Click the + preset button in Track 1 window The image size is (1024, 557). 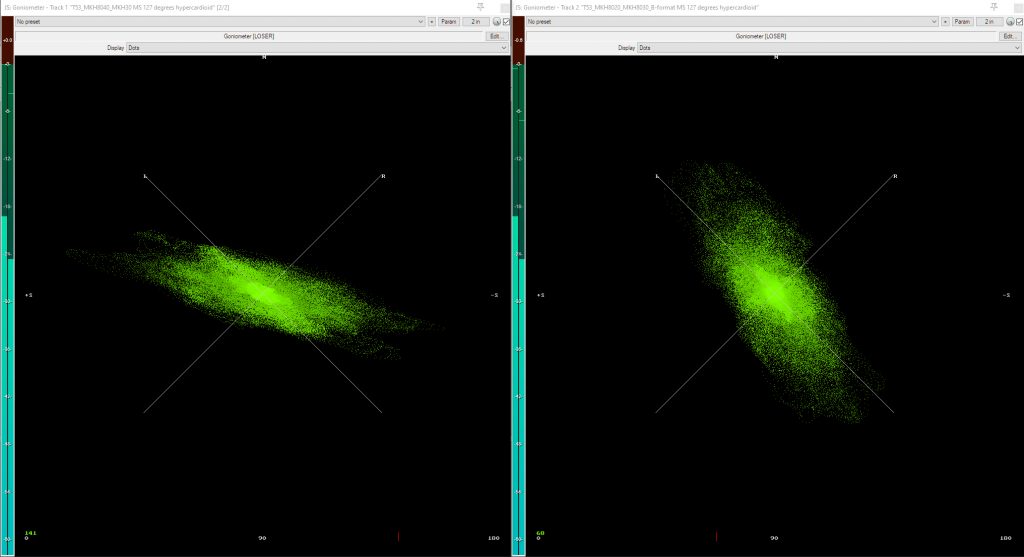(x=432, y=22)
